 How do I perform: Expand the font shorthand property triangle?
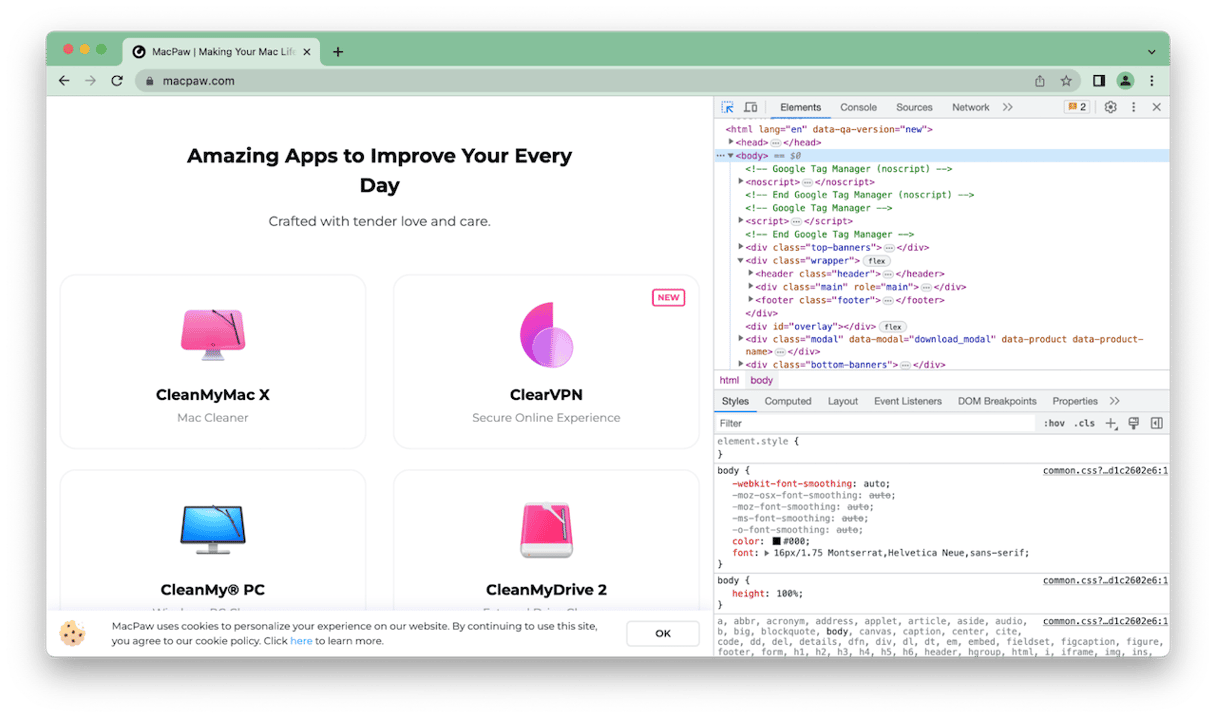[767, 553]
